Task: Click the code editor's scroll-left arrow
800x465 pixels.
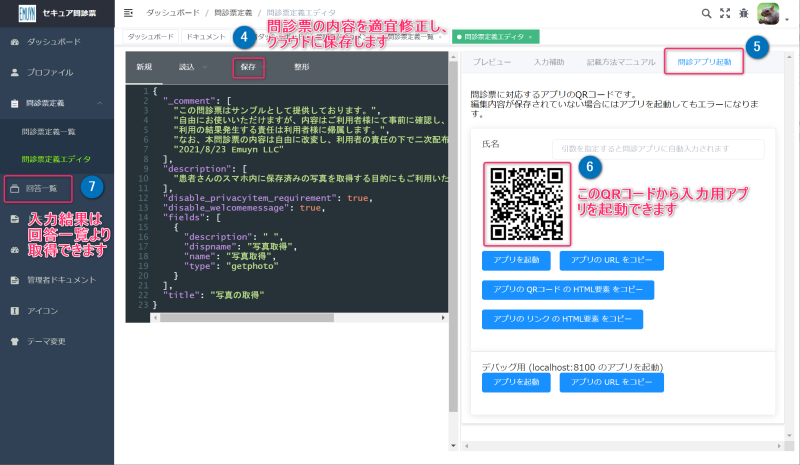Action: (155, 317)
